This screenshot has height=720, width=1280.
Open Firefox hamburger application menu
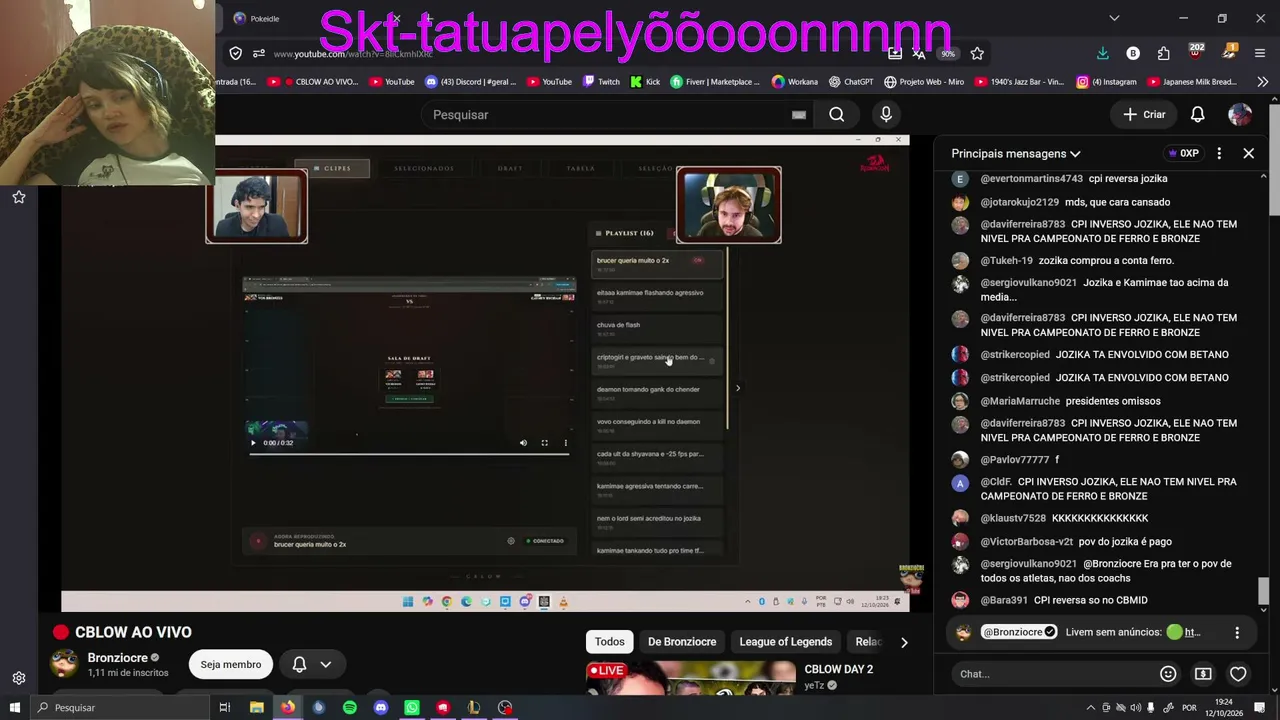click(1260, 53)
